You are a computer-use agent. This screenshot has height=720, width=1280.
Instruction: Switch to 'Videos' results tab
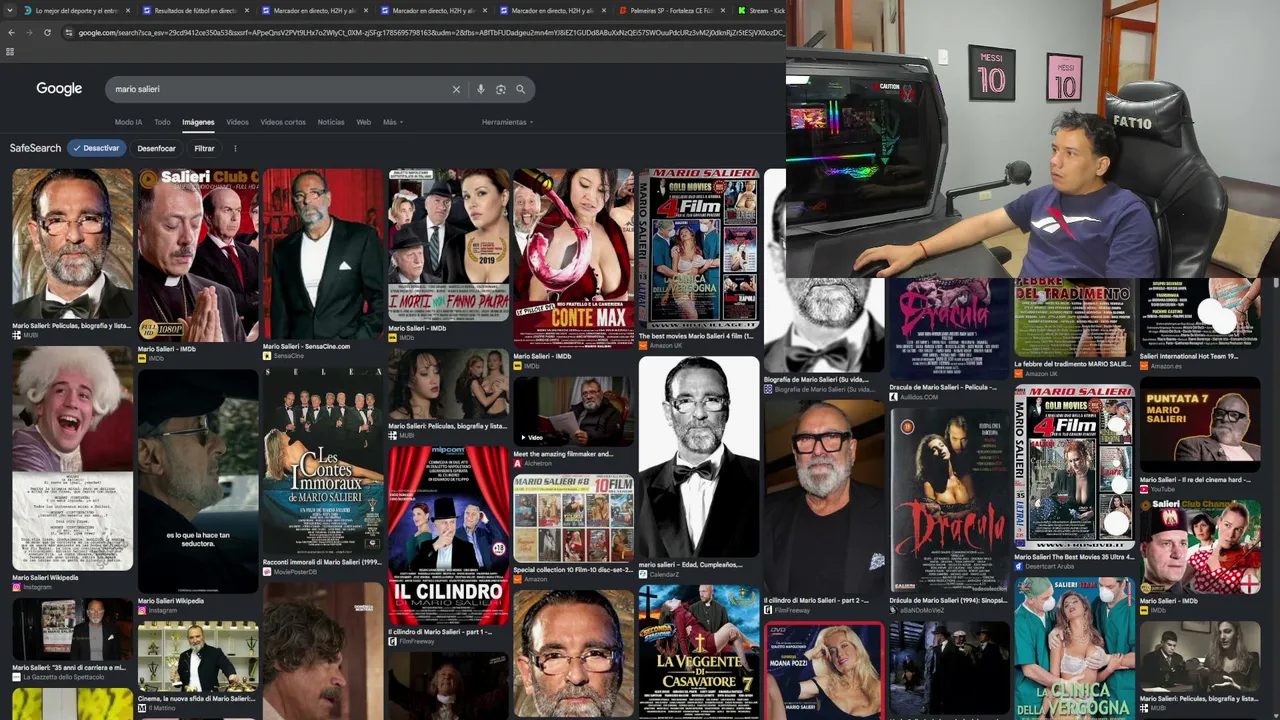(x=237, y=122)
